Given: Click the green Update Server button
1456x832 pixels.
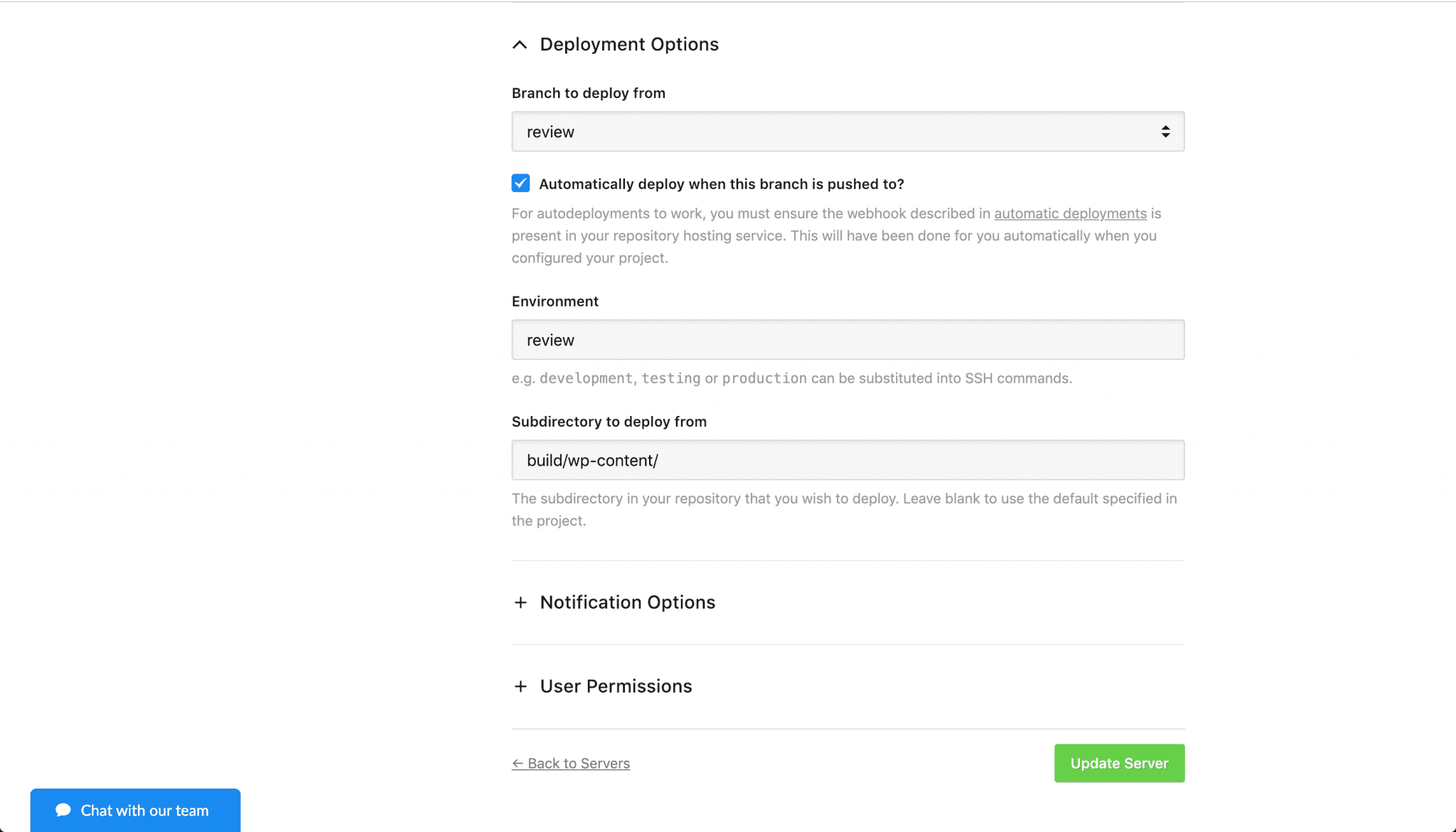Looking at the screenshot, I should pyautogui.click(x=1119, y=763).
